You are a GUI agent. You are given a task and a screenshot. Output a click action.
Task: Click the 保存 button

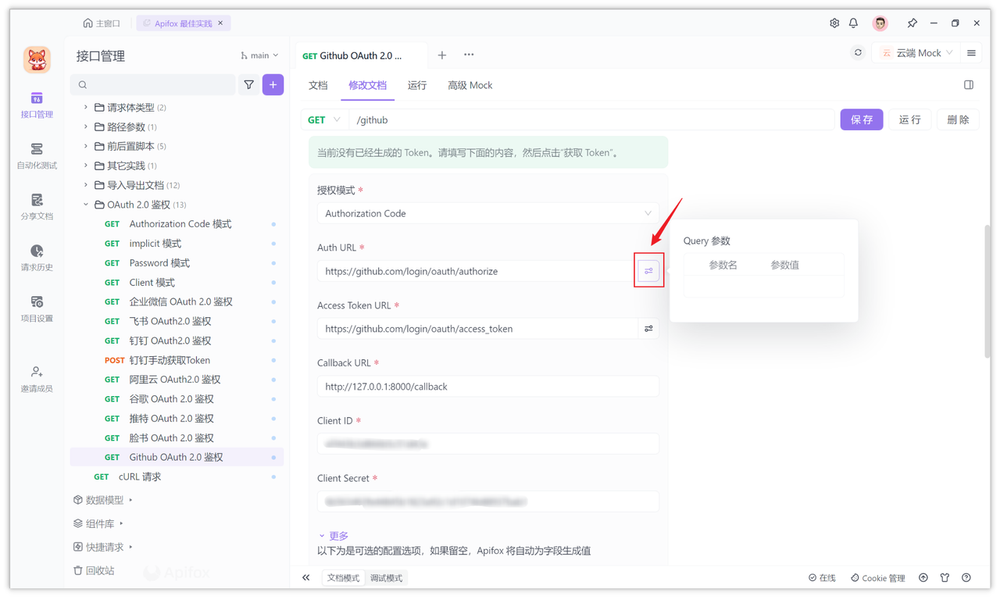861,118
